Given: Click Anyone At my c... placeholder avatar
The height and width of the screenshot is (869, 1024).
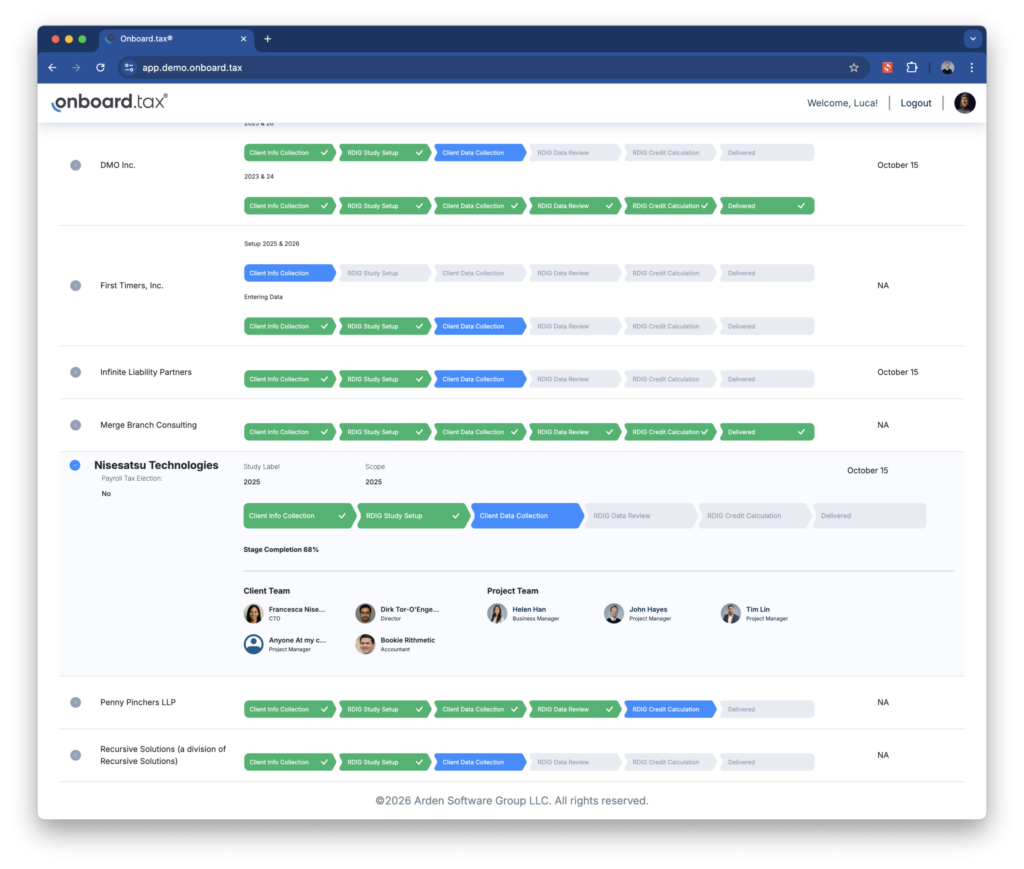Looking at the screenshot, I should (253, 644).
